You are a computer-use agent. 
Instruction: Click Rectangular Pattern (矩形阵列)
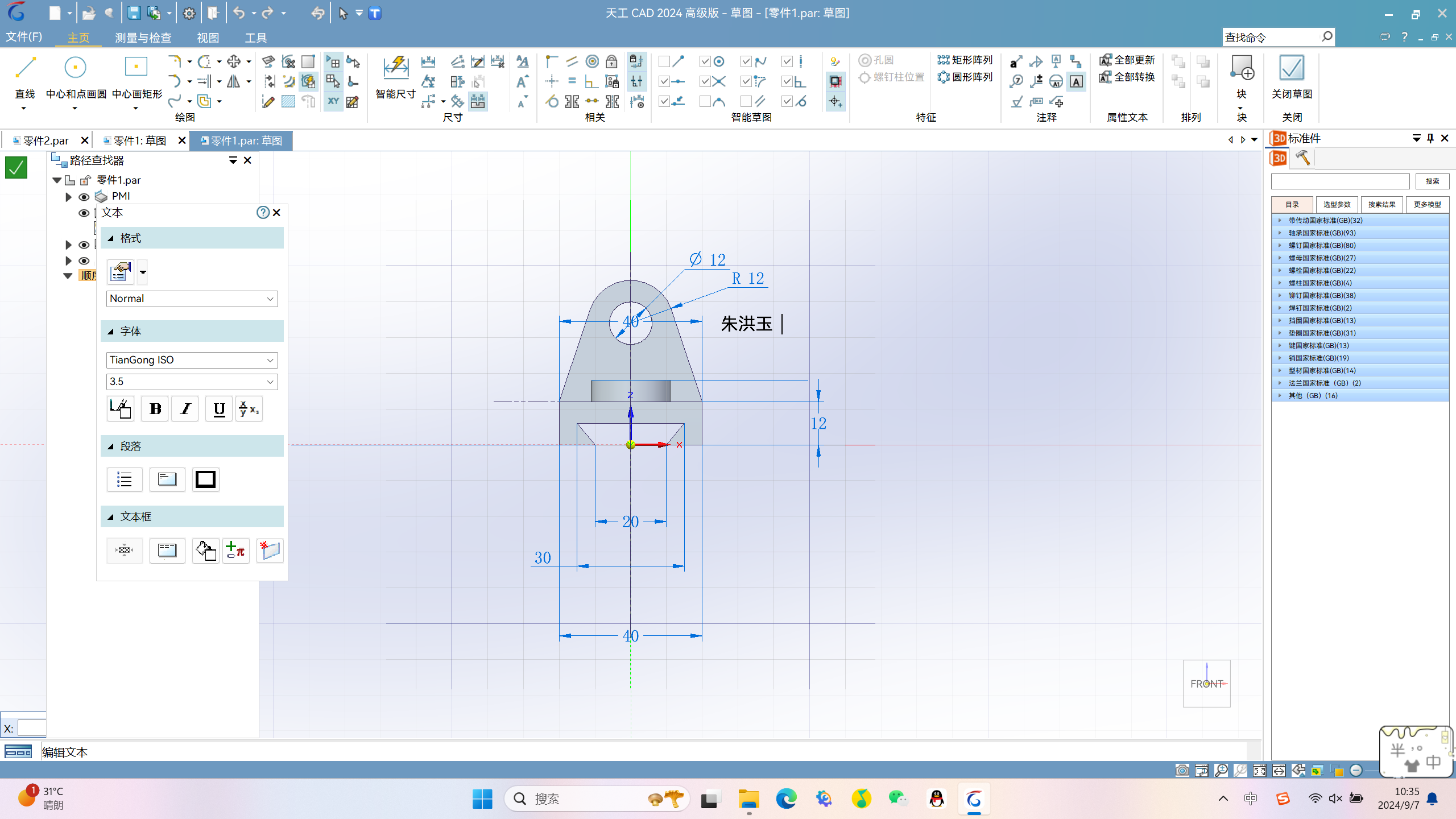(x=965, y=60)
